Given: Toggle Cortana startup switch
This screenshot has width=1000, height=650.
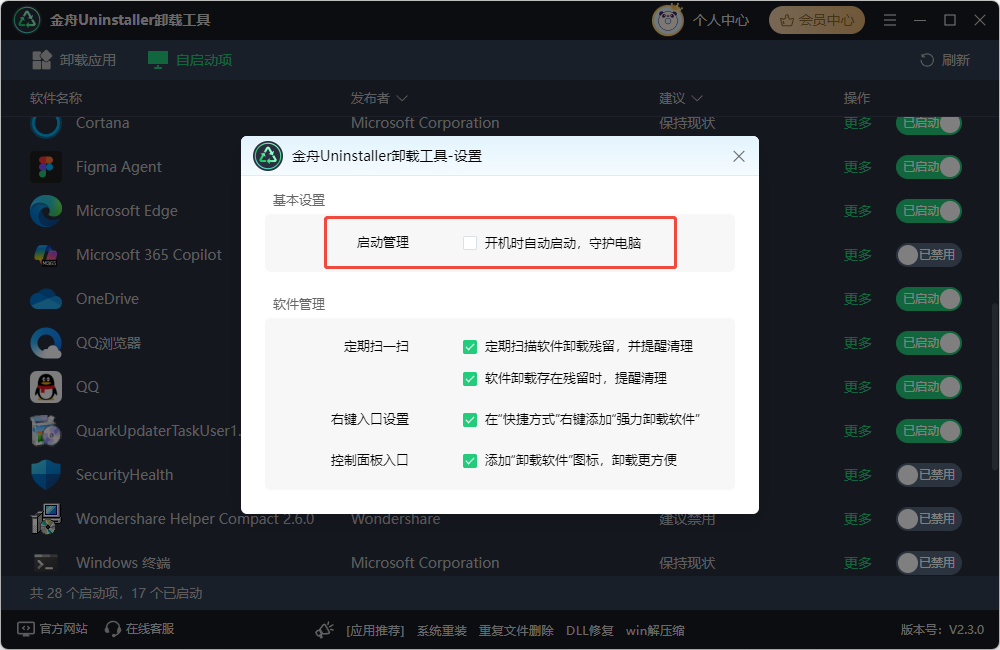Looking at the screenshot, I should [929, 125].
